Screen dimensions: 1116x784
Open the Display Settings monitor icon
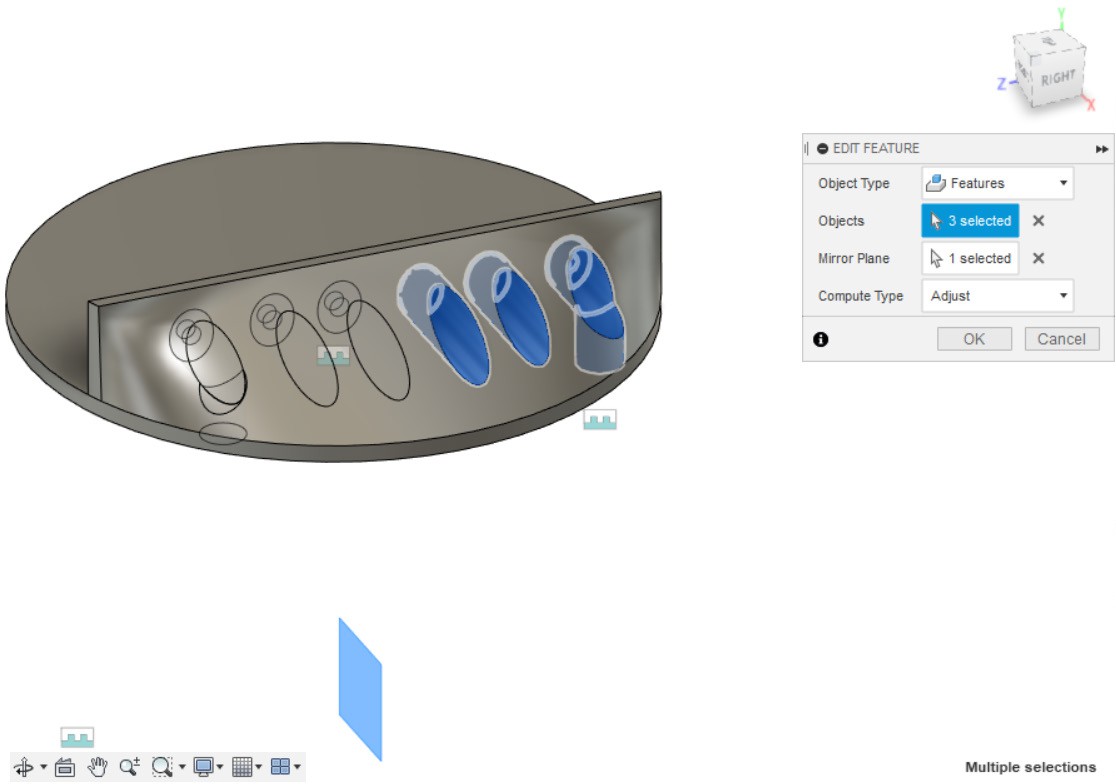(203, 767)
